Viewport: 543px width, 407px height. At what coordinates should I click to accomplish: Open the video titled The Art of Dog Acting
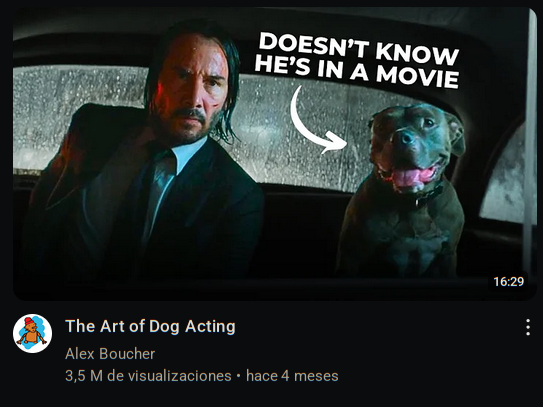click(150, 326)
